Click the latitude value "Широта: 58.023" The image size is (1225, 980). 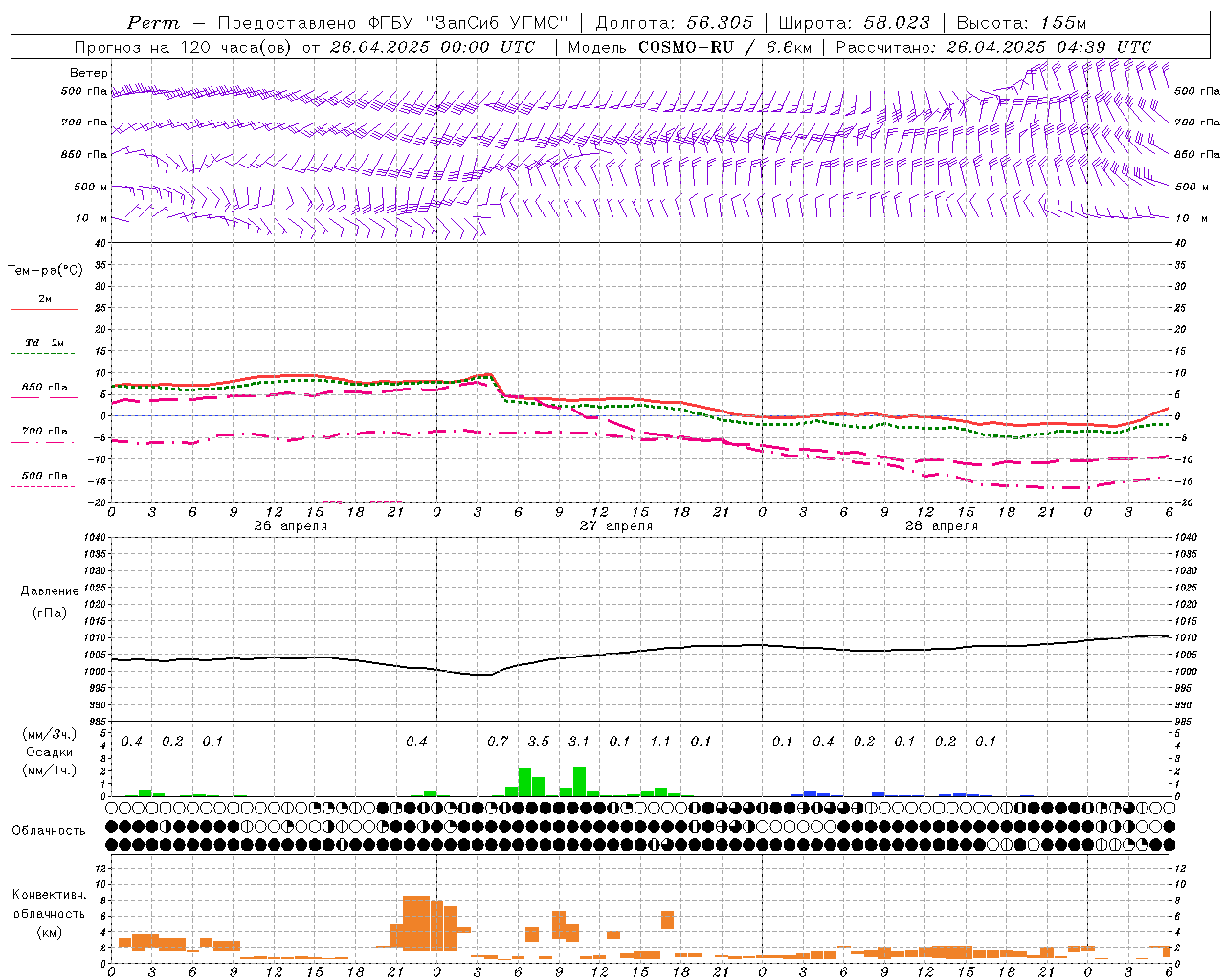click(854, 23)
